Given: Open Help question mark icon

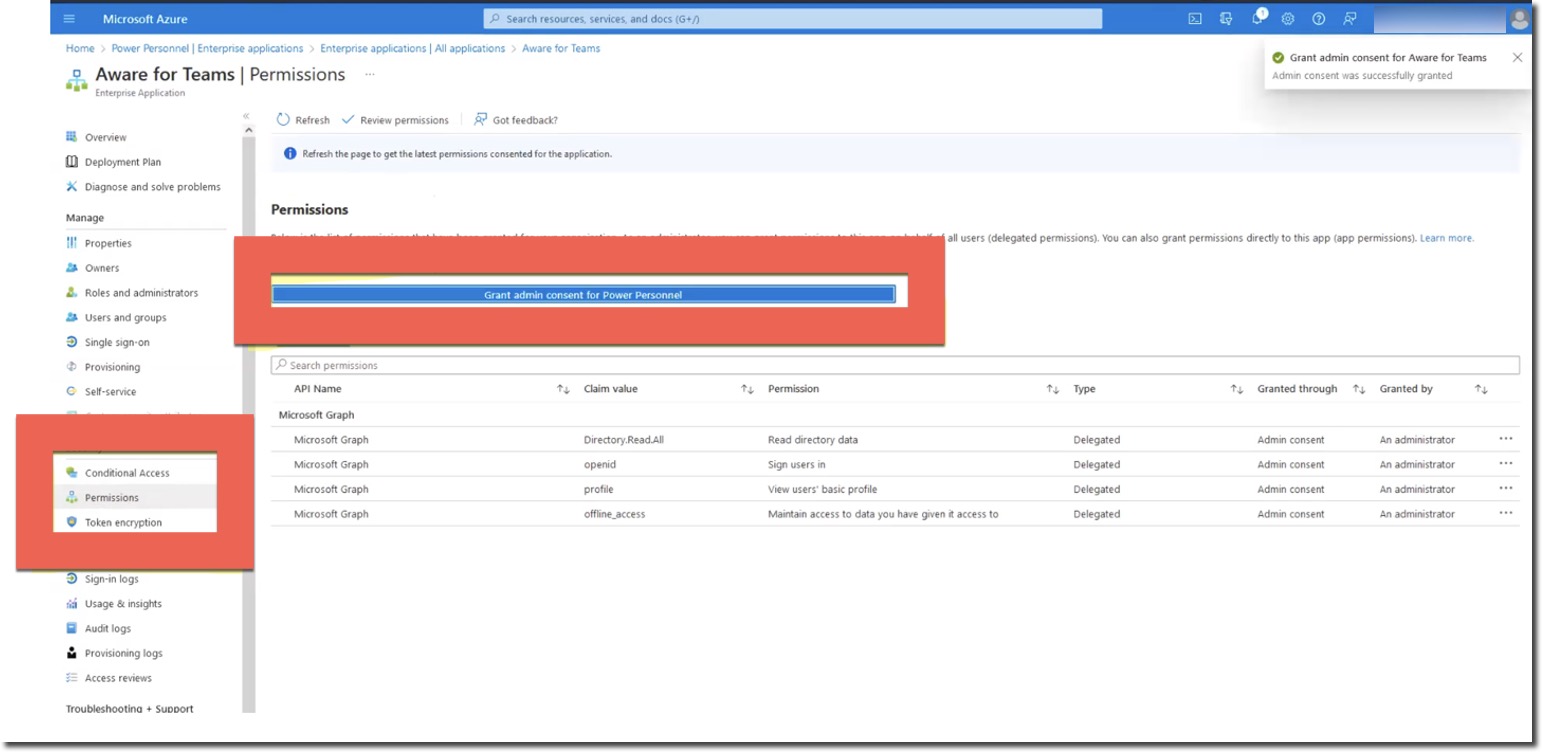Looking at the screenshot, I should click(x=1319, y=19).
